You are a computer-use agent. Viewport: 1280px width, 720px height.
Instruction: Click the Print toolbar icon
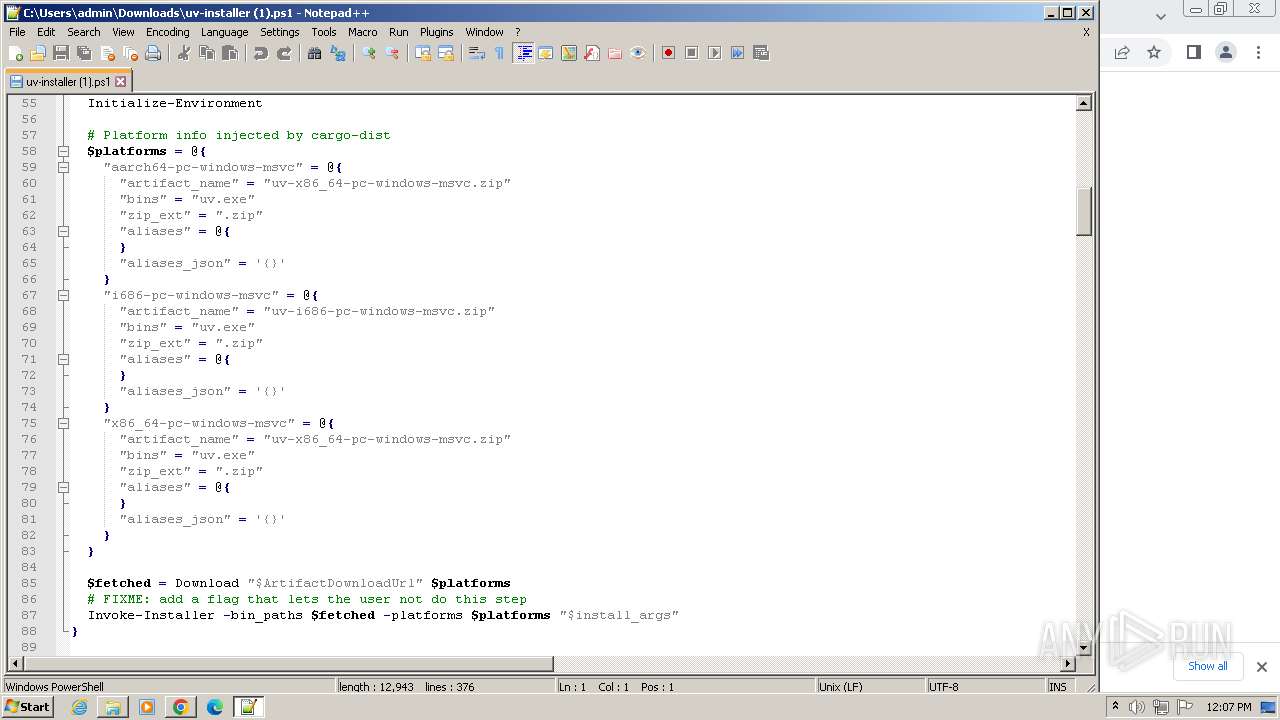click(153, 53)
